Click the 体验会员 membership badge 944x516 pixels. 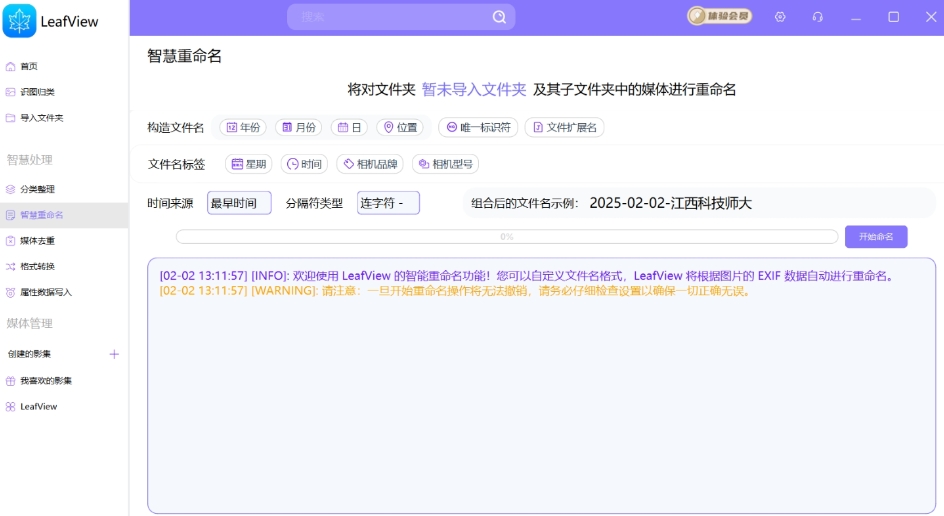pyautogui.click(x=720, y=17)
